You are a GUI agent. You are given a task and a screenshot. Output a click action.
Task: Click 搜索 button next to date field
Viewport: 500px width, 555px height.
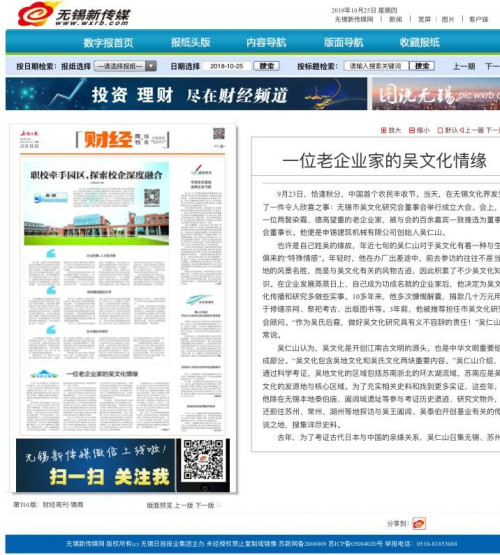(266, 66)
